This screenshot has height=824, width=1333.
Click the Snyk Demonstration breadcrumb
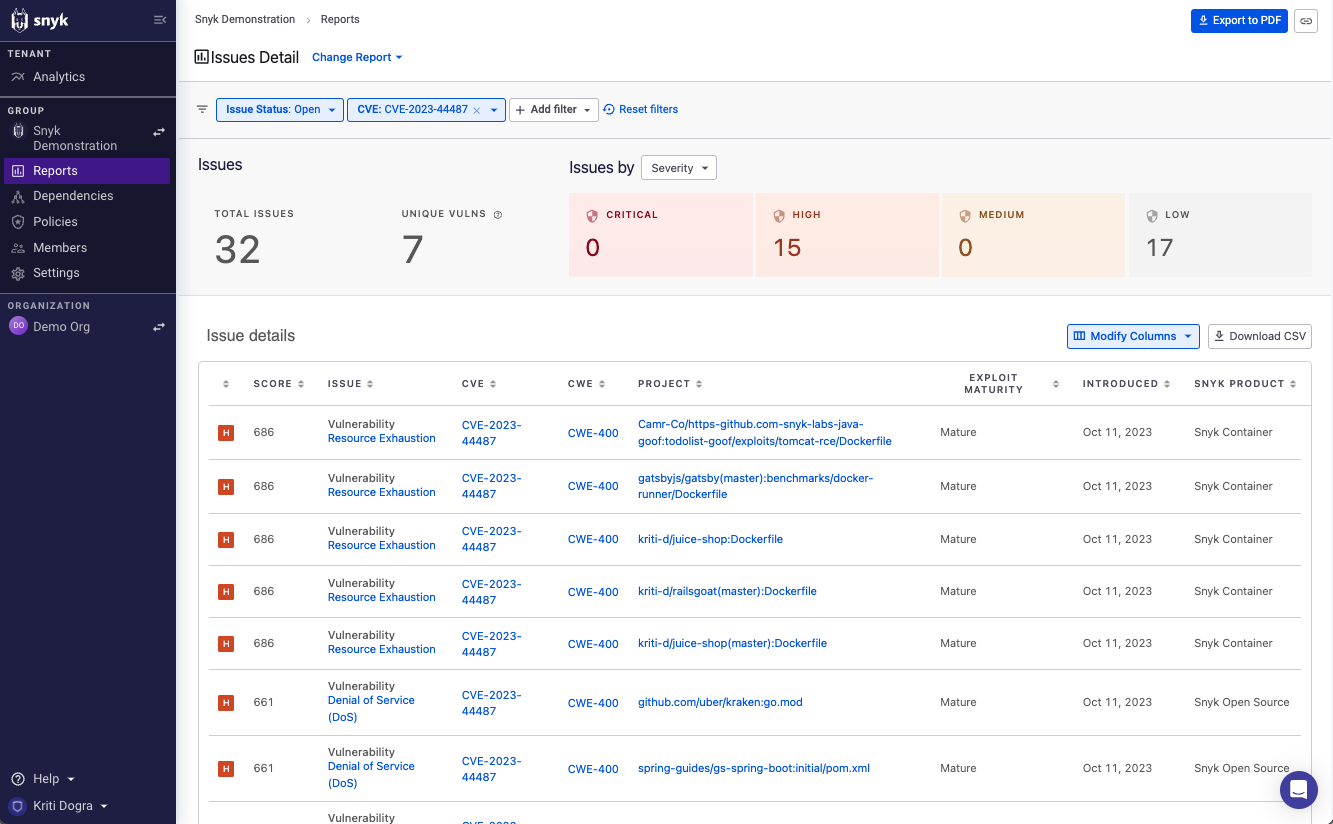click(x=245, y=19)
